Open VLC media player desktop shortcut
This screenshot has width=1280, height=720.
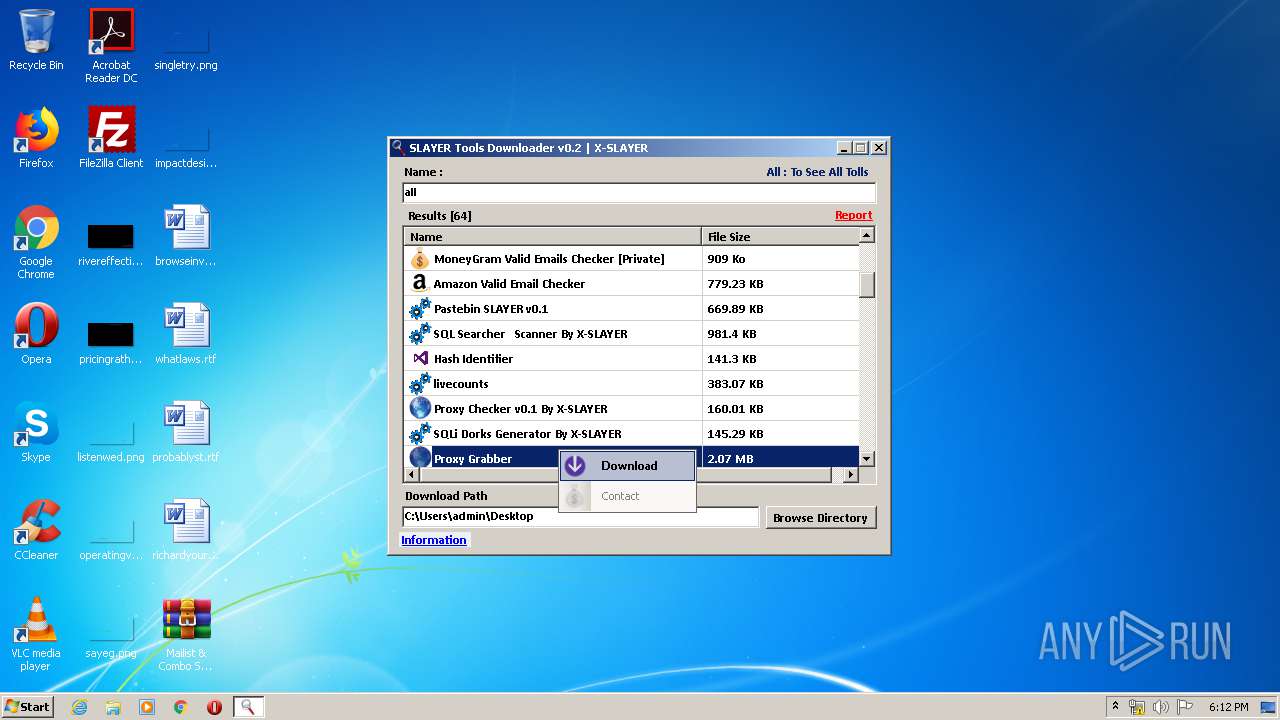(x=36, y=634)
